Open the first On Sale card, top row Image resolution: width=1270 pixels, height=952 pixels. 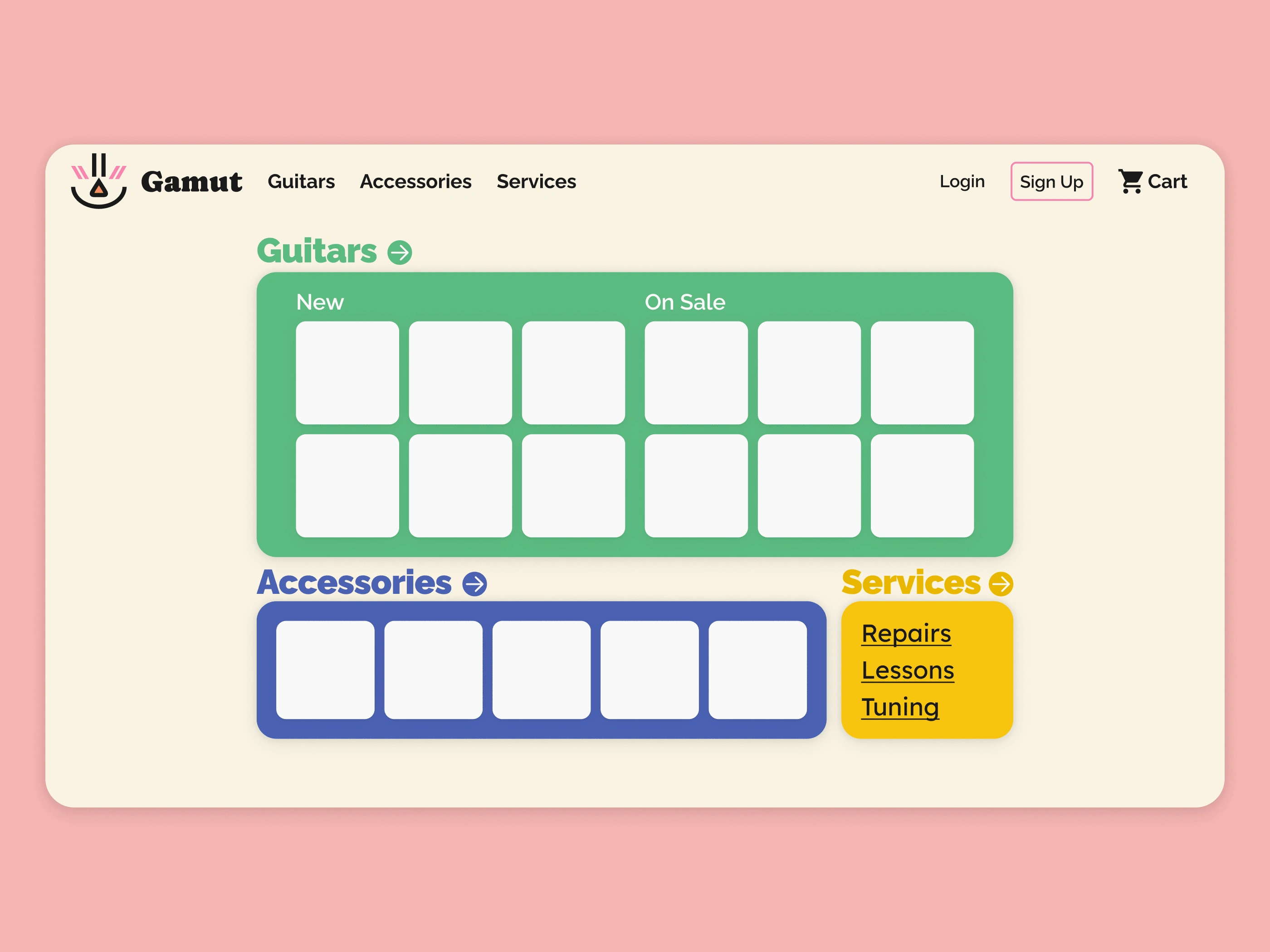pyautogui.click(x=696, y=373)
